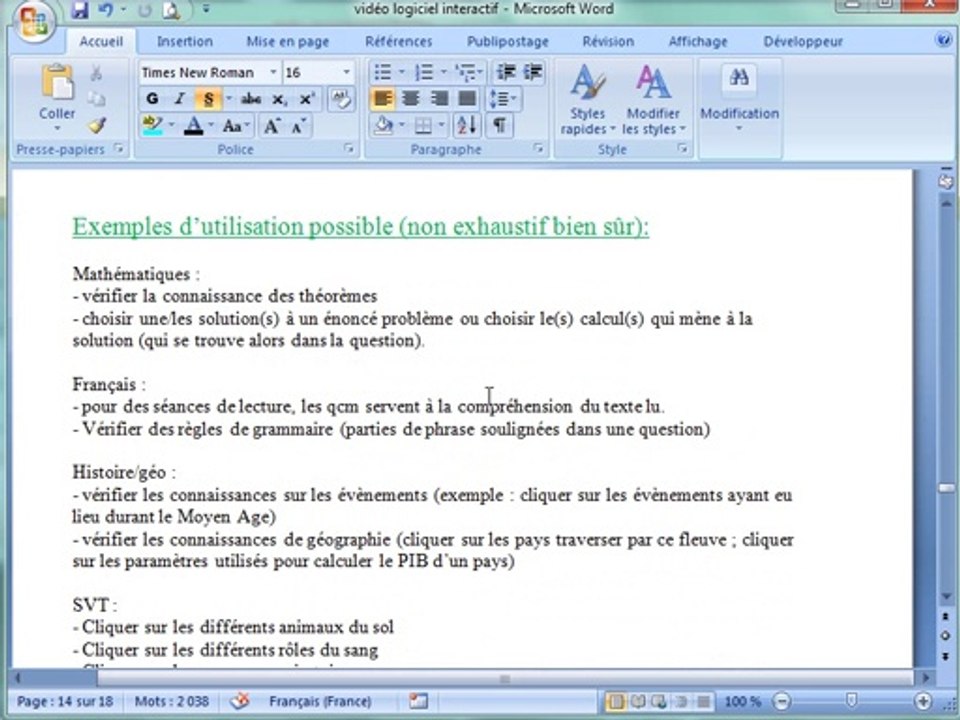
Task: Open the font size dropdown
Action: point(347,72)
